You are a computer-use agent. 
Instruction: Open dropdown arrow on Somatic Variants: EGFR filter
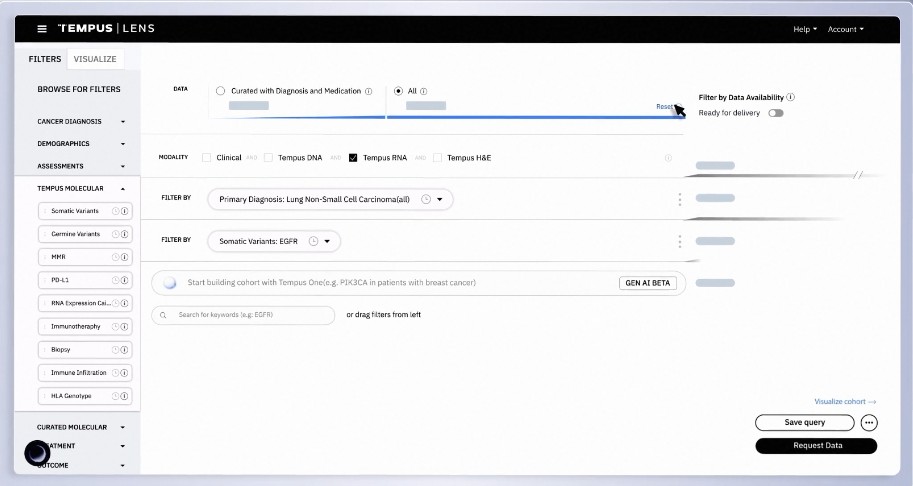(327, 241)
